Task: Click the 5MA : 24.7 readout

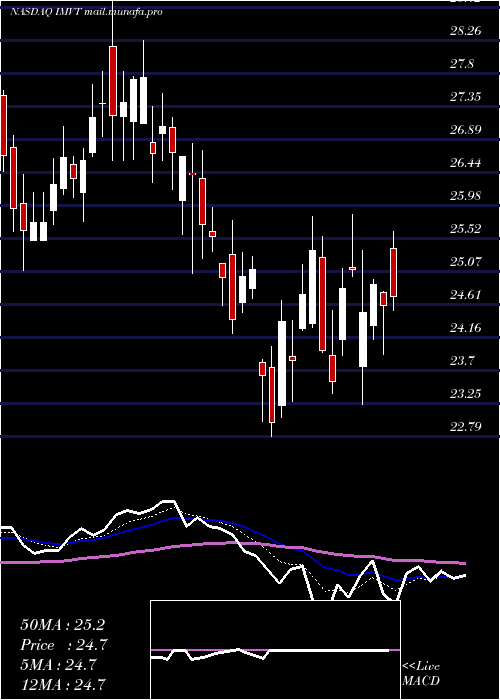Action: (x=58, y=665)
